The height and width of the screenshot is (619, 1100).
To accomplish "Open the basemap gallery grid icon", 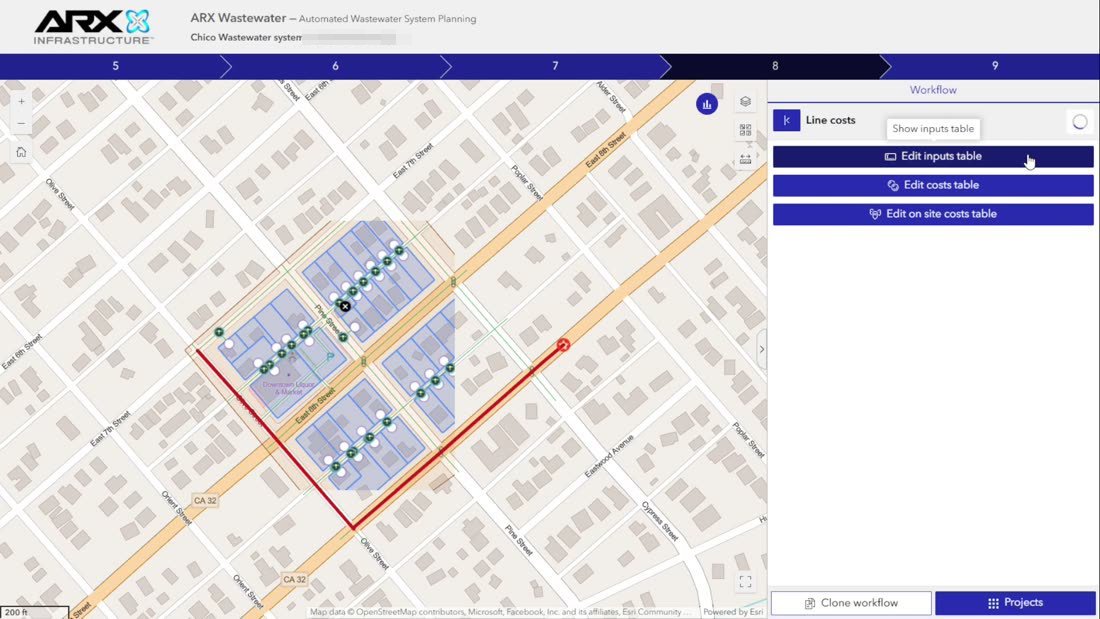I will tap(746, 131).
